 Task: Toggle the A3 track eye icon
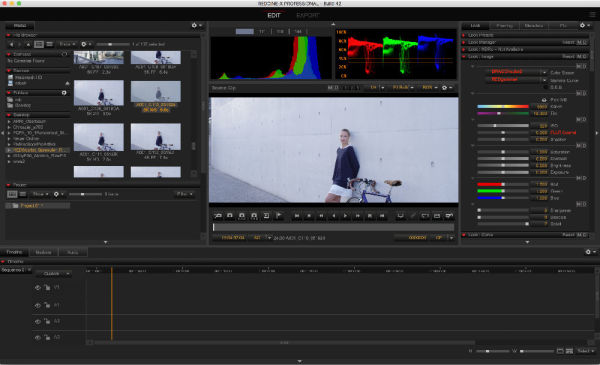point(38,337)
